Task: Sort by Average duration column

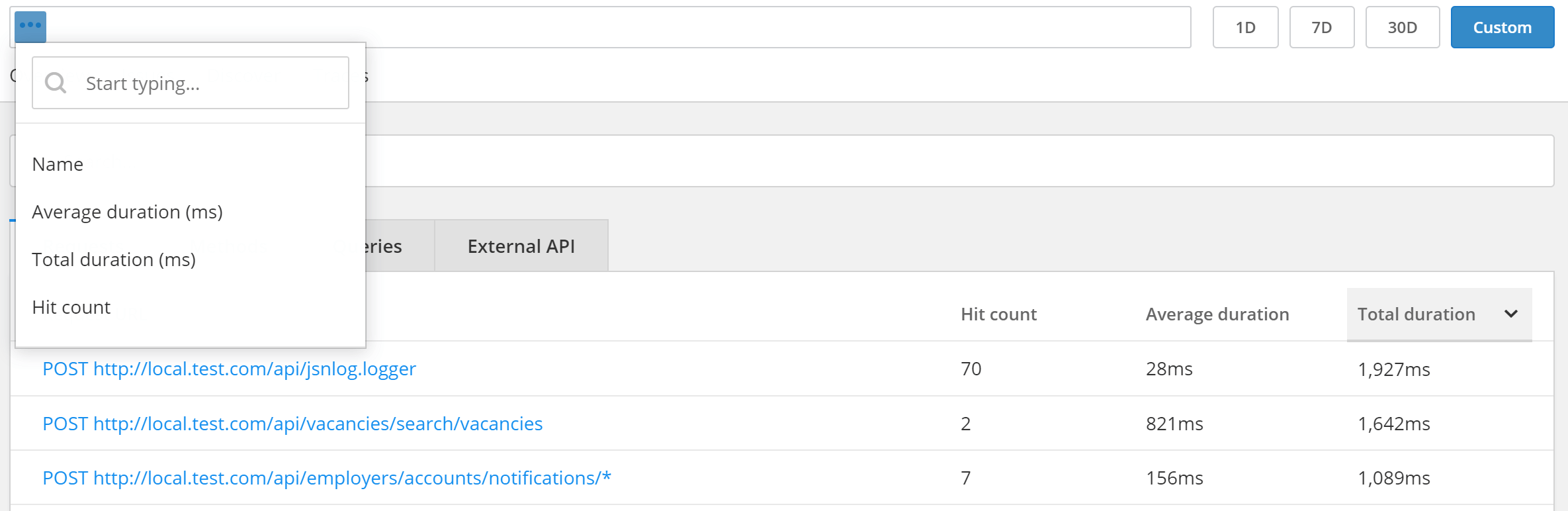Action: tap(1217, 314)
